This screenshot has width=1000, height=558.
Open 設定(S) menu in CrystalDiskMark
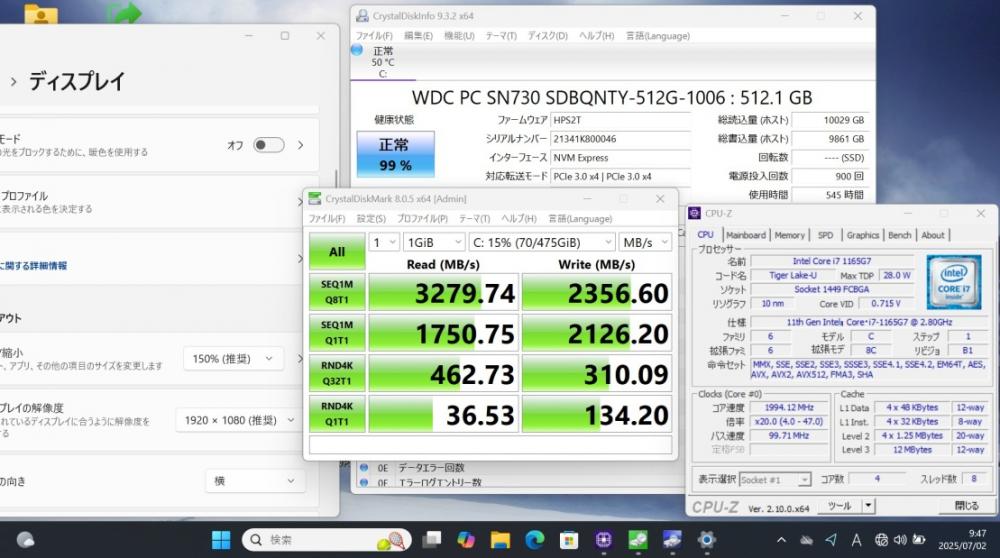point(371,219)
